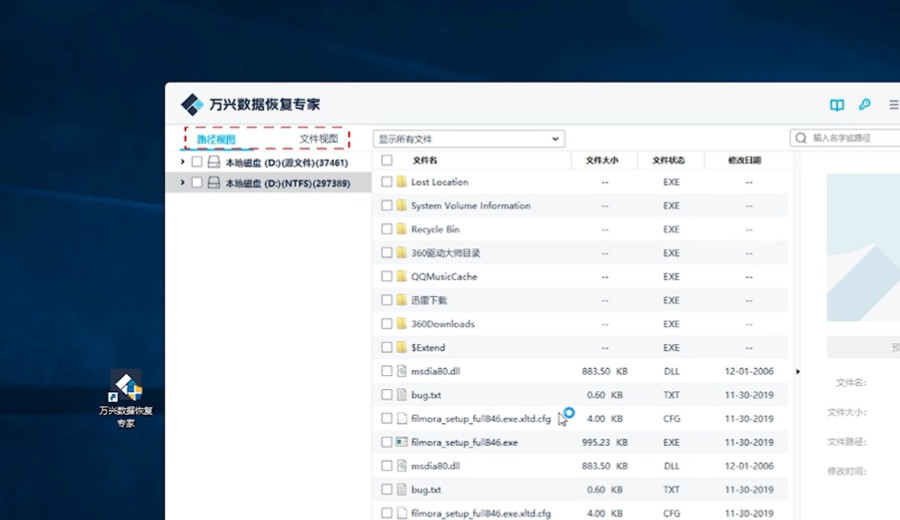Click the search magnifier icon

pyautogui.click(x=801, y=138)
